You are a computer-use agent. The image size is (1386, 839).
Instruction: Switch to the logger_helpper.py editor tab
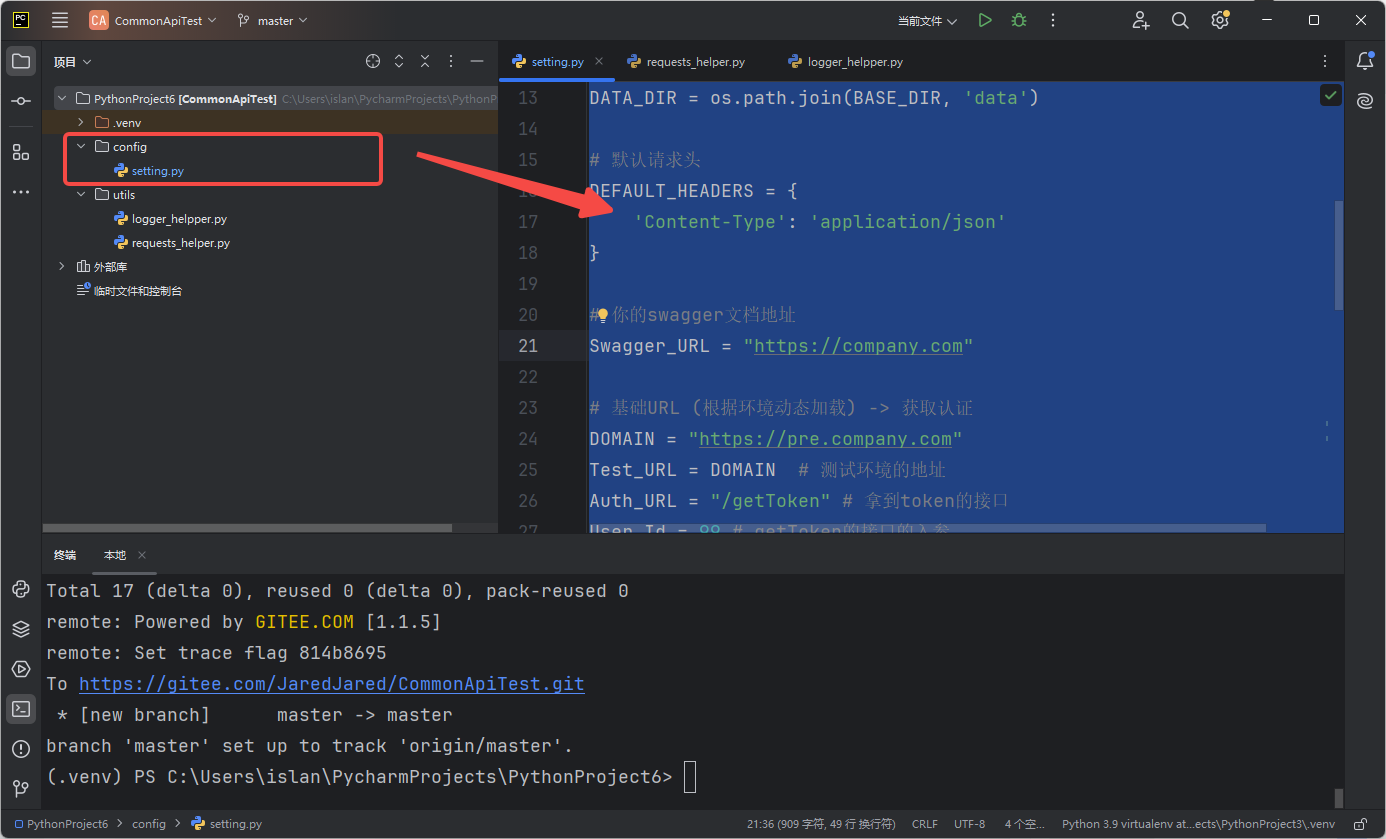pyautogui.click(x=846, y=62)
